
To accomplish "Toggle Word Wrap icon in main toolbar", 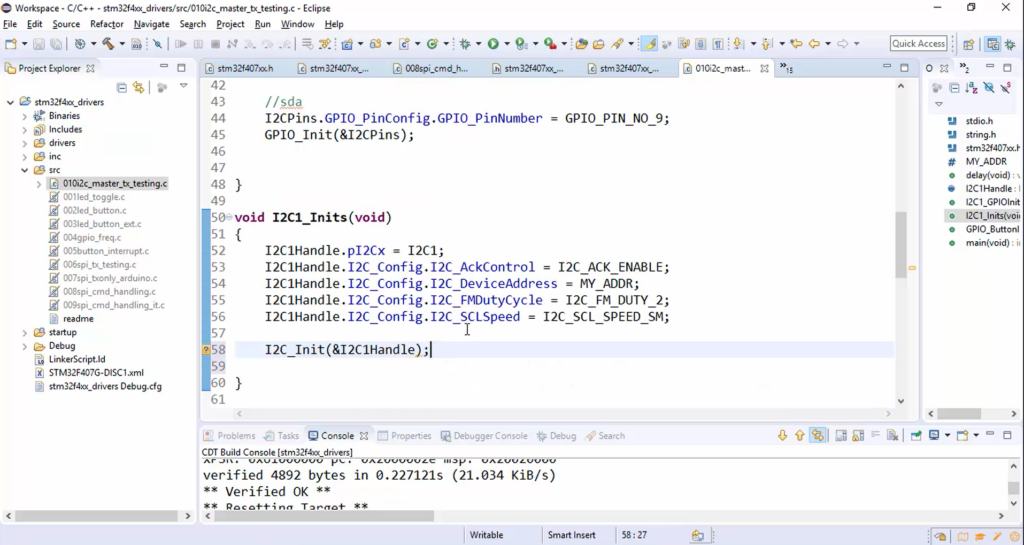I will tap(684, 44).
